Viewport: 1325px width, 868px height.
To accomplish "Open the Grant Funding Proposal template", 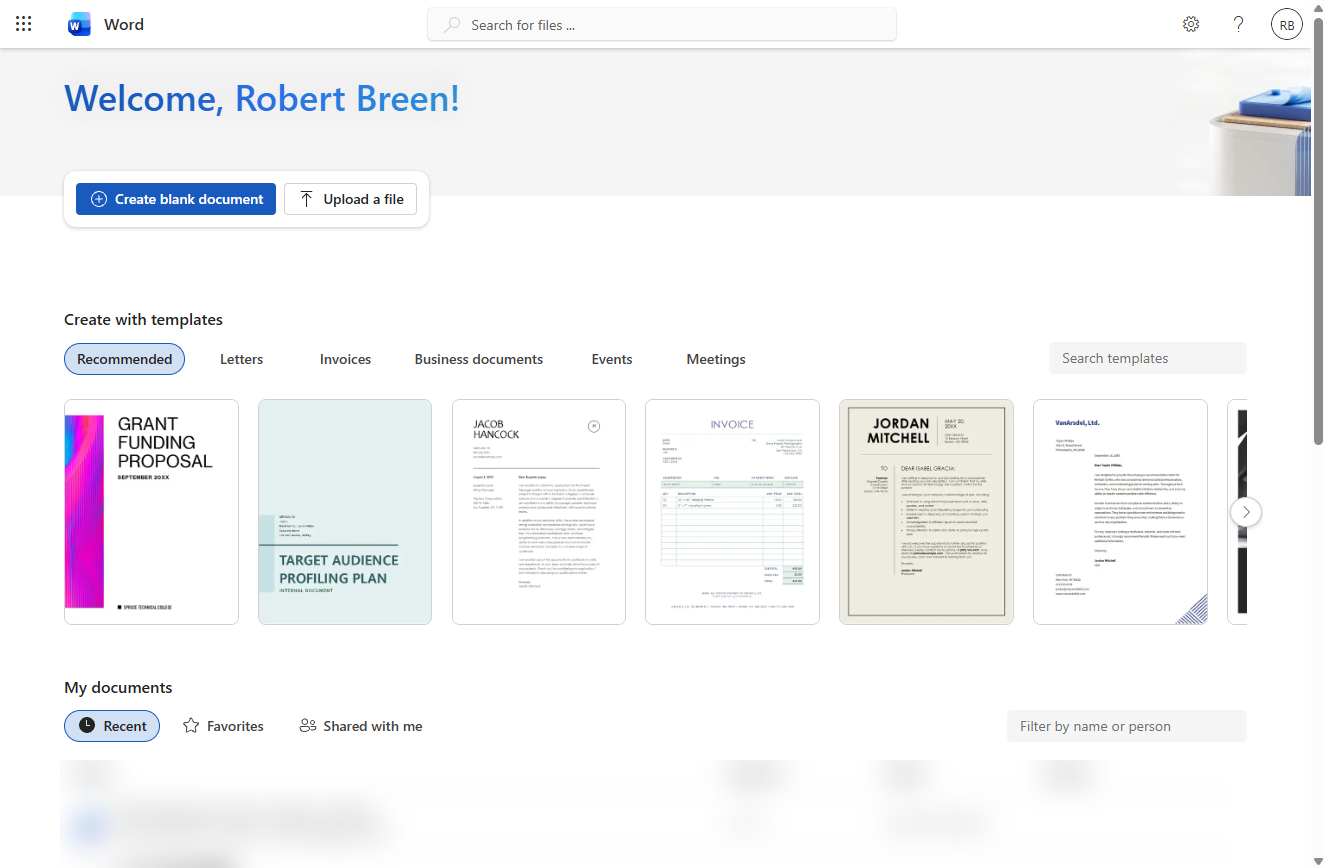I will (x=151, y=512).
